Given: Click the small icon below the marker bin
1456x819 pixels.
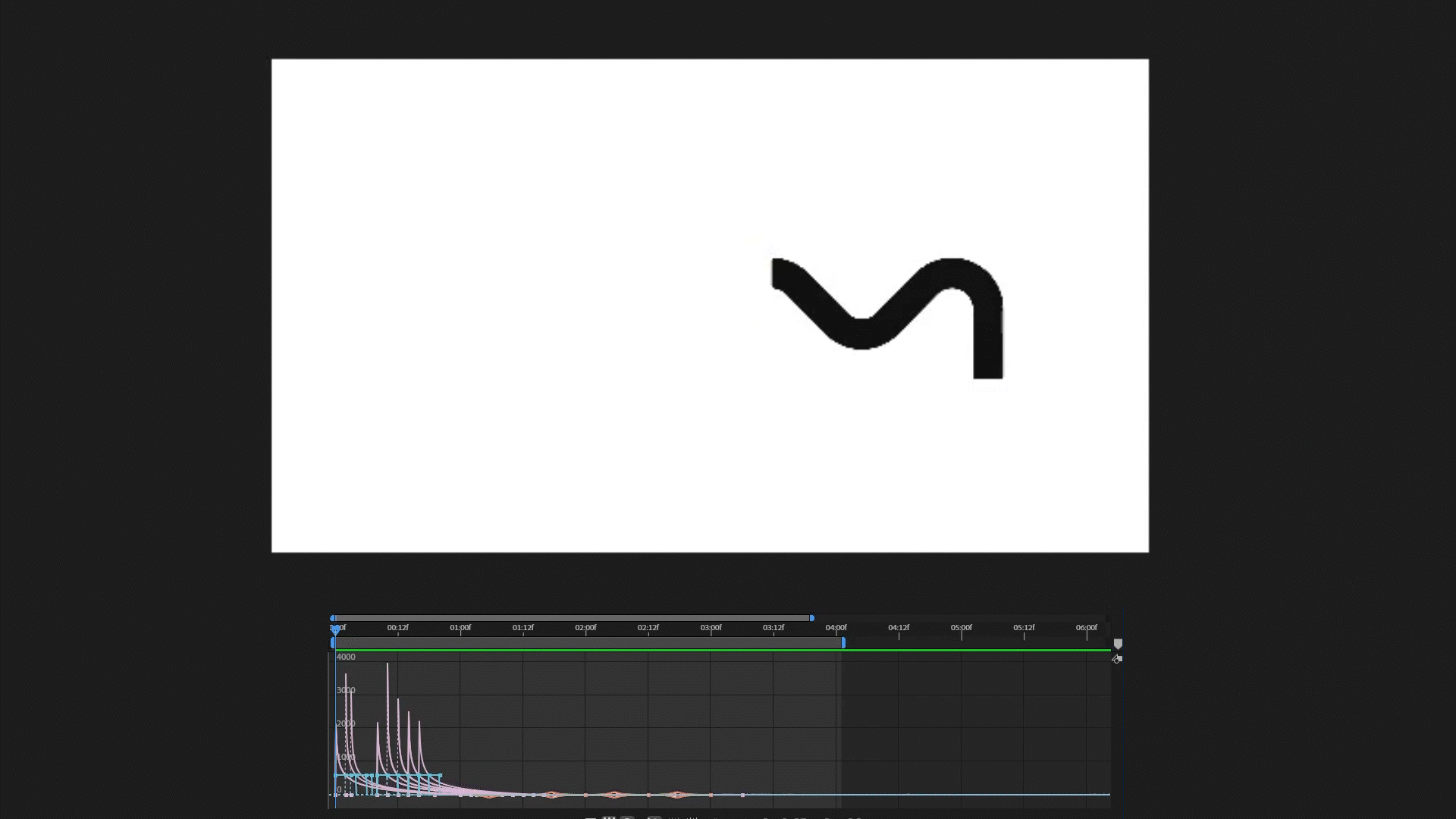Looking at the screenshot, I should pyautogui.click(x=1117, y=659).
